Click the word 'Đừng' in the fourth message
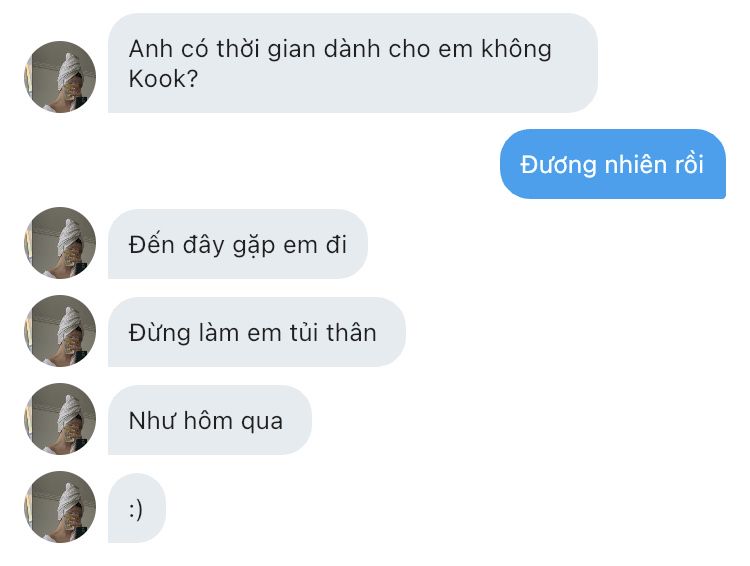750x566 pixels. click(160, 333)
